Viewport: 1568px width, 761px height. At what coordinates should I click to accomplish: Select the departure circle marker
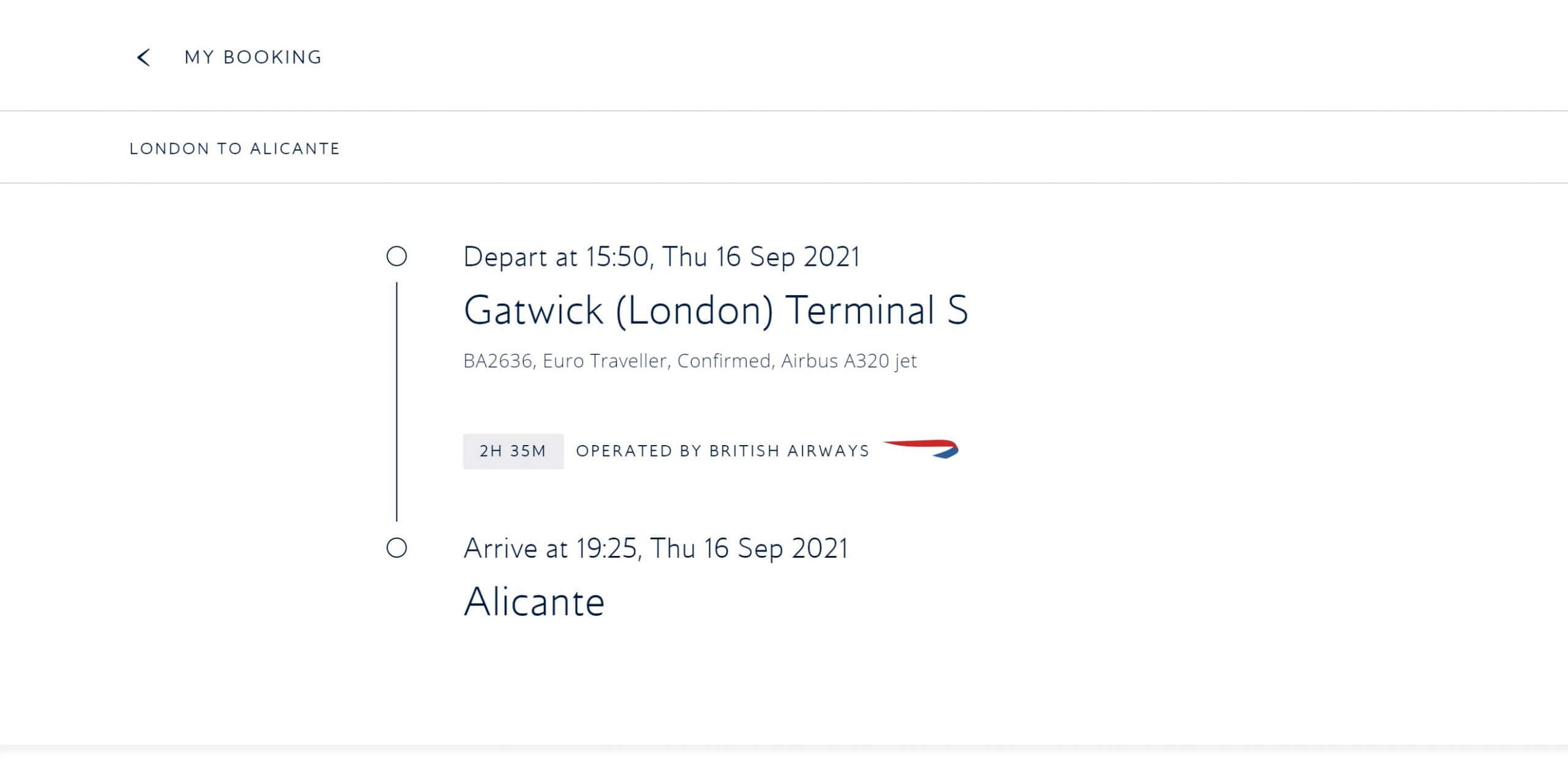[x=397, y=256]
